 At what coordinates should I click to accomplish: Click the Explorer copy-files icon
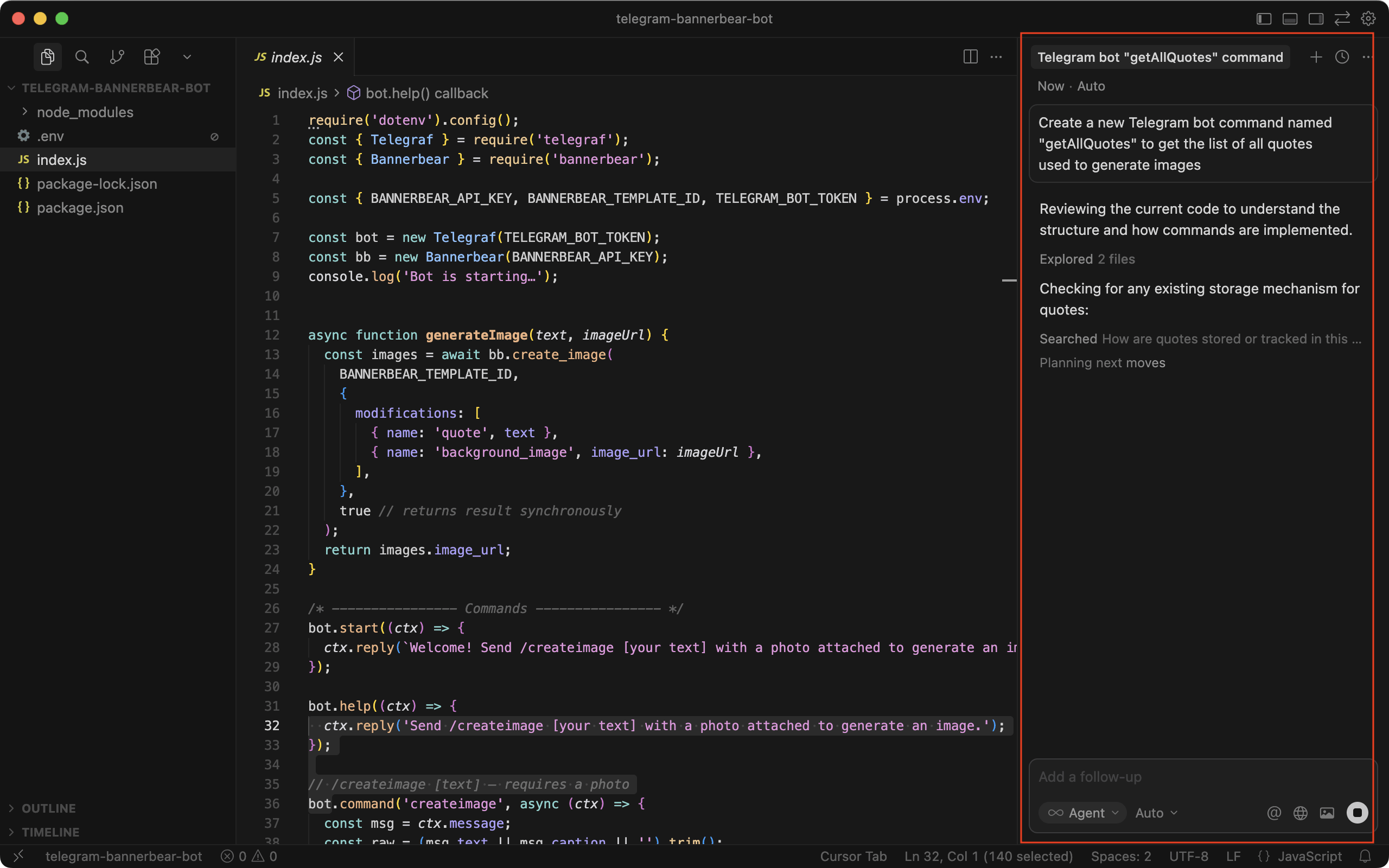pos(48,57)
